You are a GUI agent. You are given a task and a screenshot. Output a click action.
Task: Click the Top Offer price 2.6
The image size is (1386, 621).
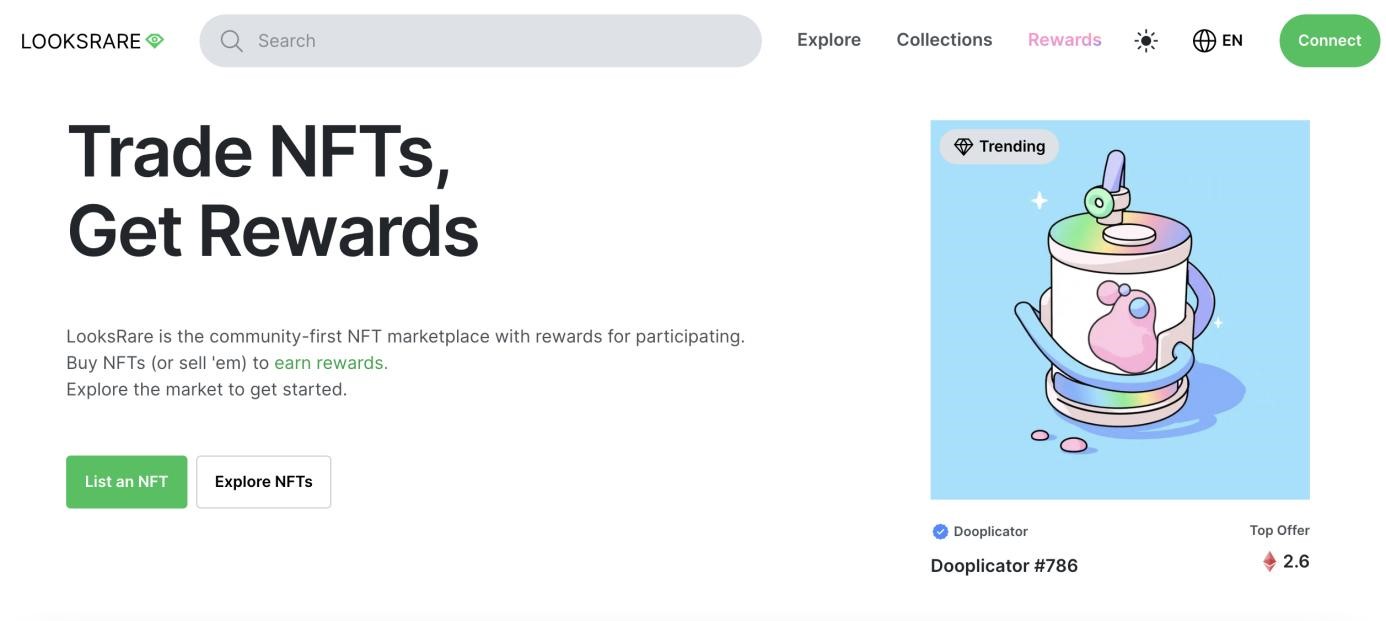pos(1296,562)
